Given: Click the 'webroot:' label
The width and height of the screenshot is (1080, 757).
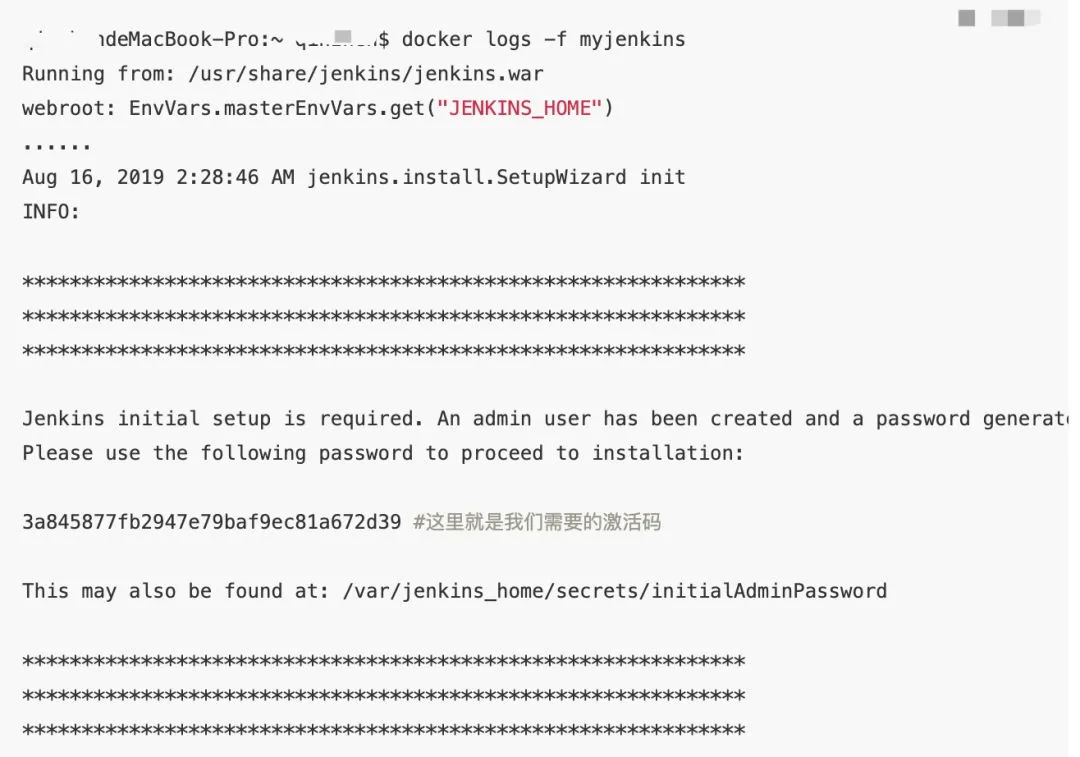Looking at the screenshot, I should pyautogui.click(x=69, y=108).
